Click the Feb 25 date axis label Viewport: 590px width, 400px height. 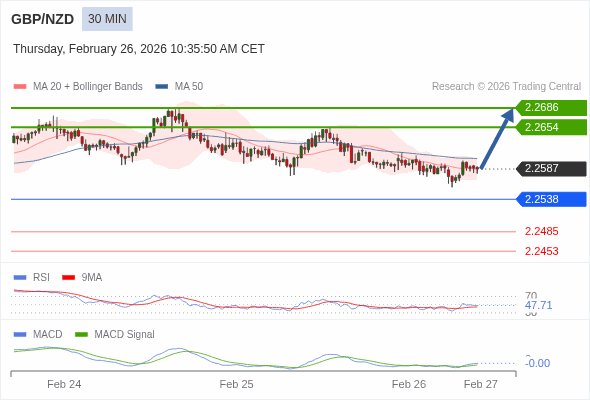[236, 385]
